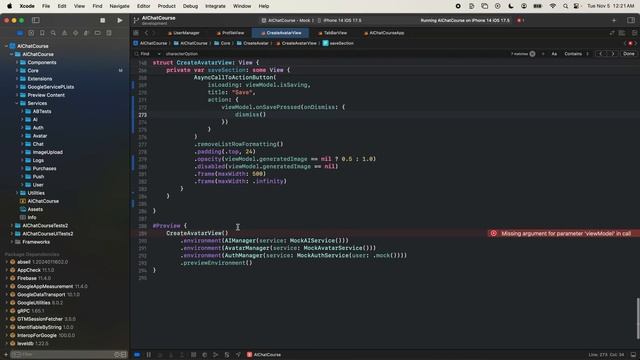This screenshot has width=640, height=360.
Task: Open the project navigator folder icon
Action: (x=20, y=33)
